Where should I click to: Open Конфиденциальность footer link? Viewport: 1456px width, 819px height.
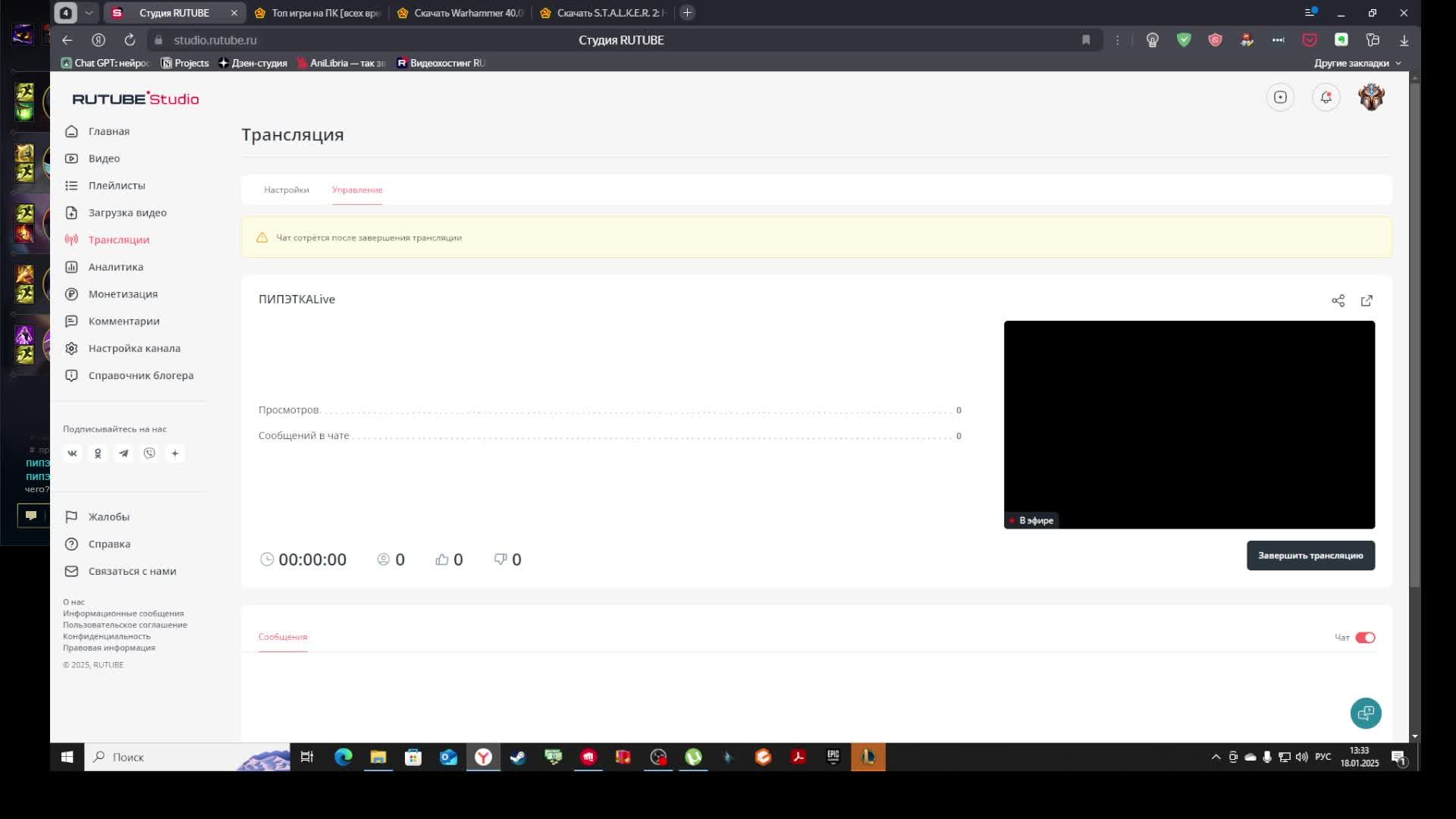pyautogui.click(x=107, y=636)
